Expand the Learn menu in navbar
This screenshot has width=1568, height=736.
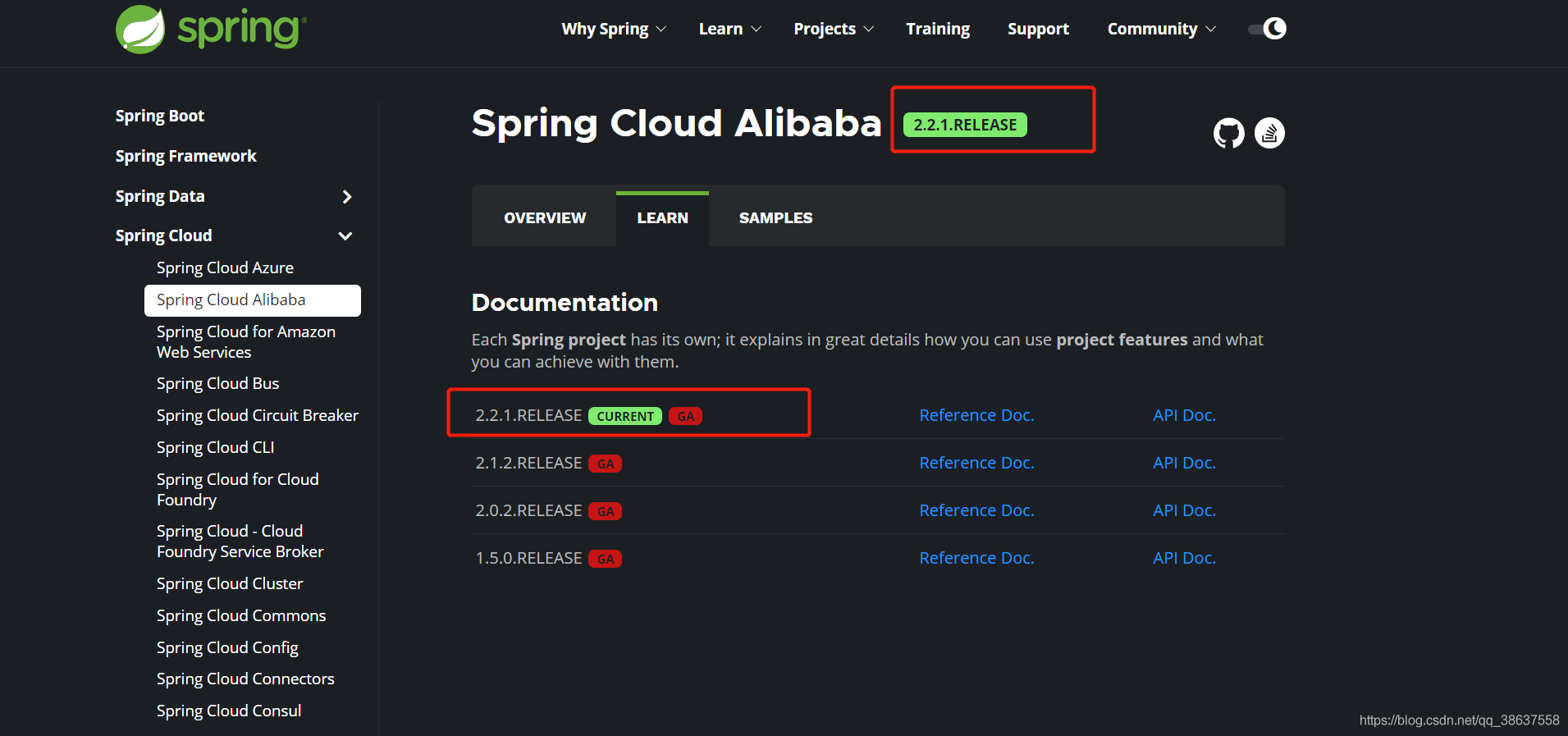click(730, 29)
